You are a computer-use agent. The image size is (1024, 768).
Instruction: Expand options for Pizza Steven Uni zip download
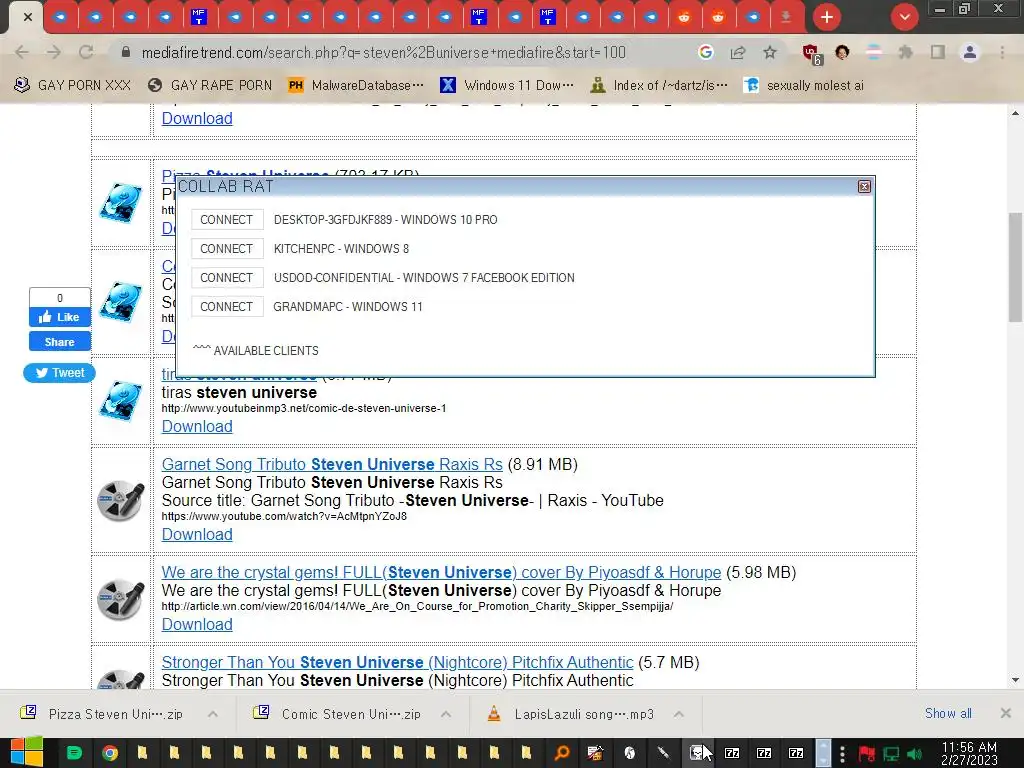coord(213,714)
